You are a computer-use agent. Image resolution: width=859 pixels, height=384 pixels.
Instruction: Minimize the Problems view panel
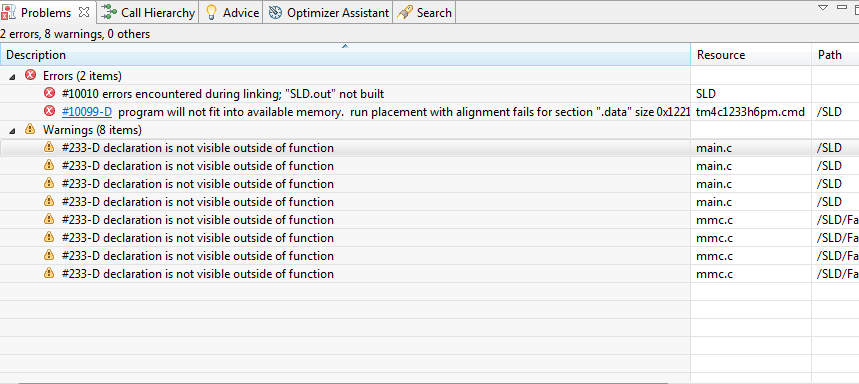coord(842,7)
